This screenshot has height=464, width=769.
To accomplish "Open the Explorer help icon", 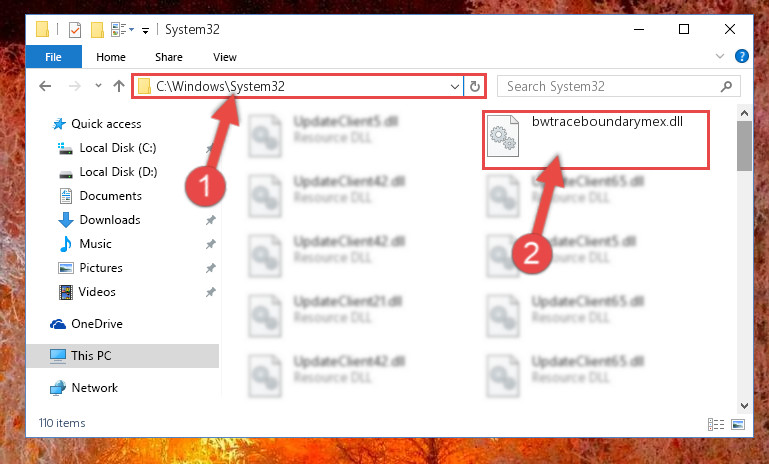I will point(742,56).
